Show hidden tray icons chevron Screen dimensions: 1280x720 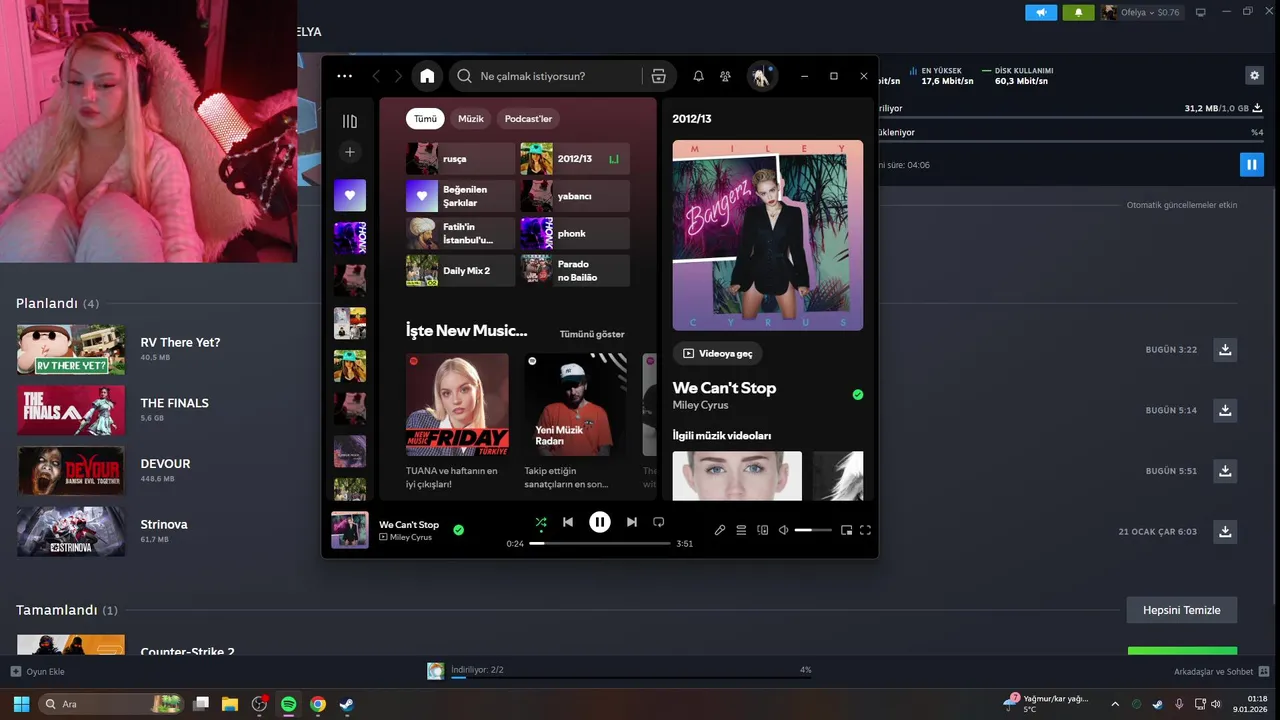point(1115,704)
